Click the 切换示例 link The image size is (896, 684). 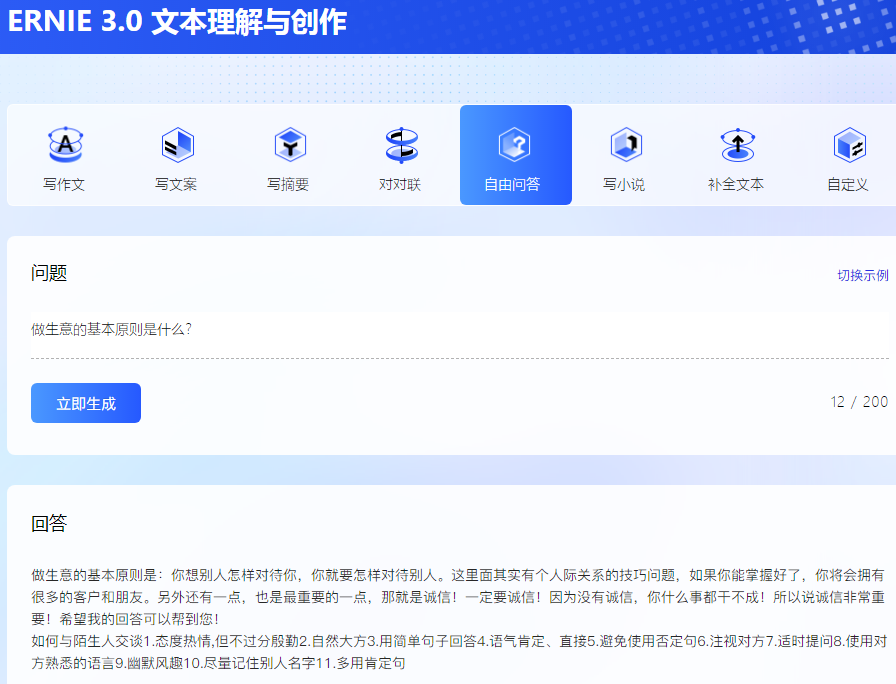click(863, 275)
